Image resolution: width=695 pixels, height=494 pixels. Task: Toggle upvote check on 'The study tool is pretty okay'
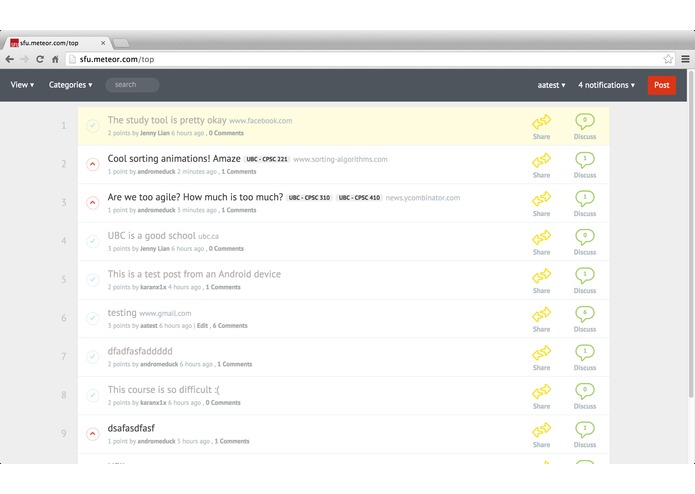[x=93, y=126]
